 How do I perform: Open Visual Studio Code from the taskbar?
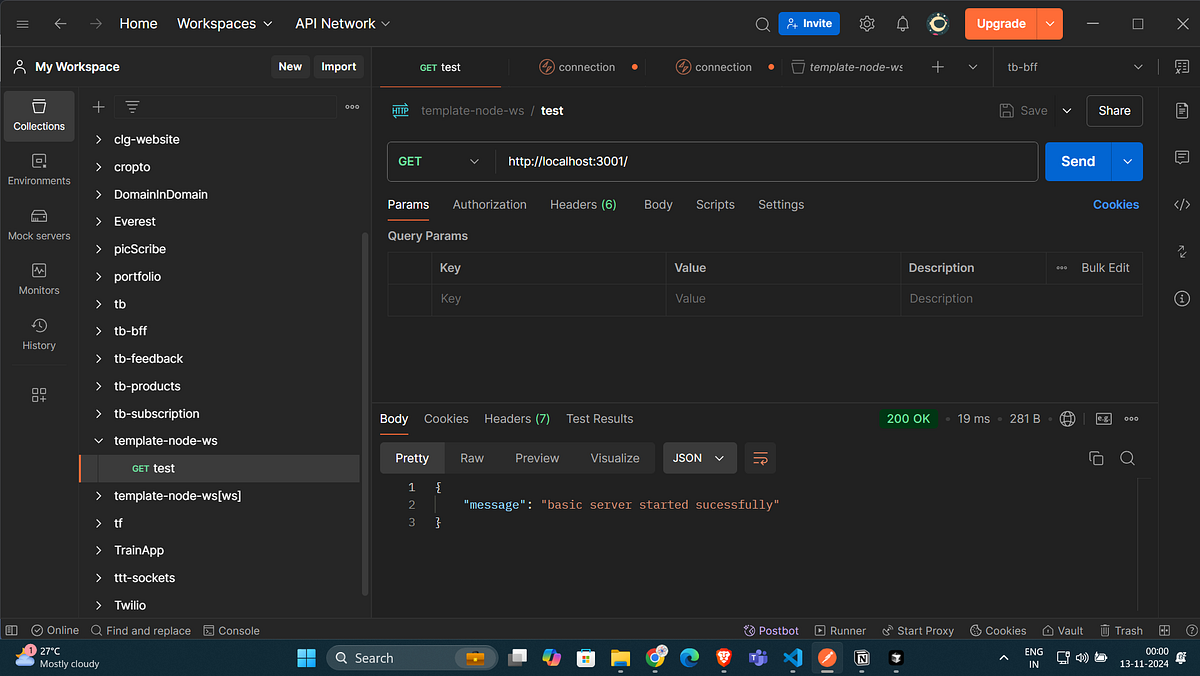click(x=793, y=657)
